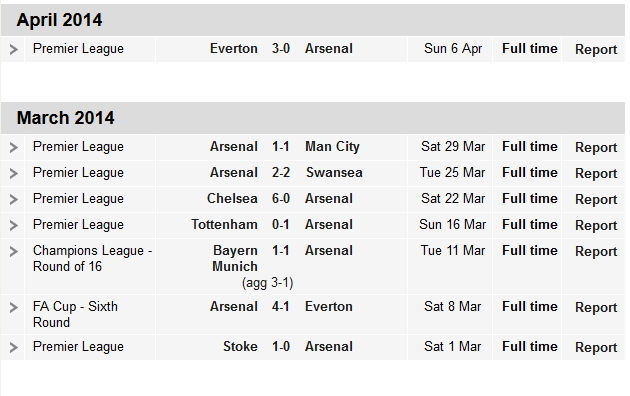Image resolution: width=630 pixels, height=396 pixels.
Task: Expand the Bayern Munich Champions League row
Action: 13,252
